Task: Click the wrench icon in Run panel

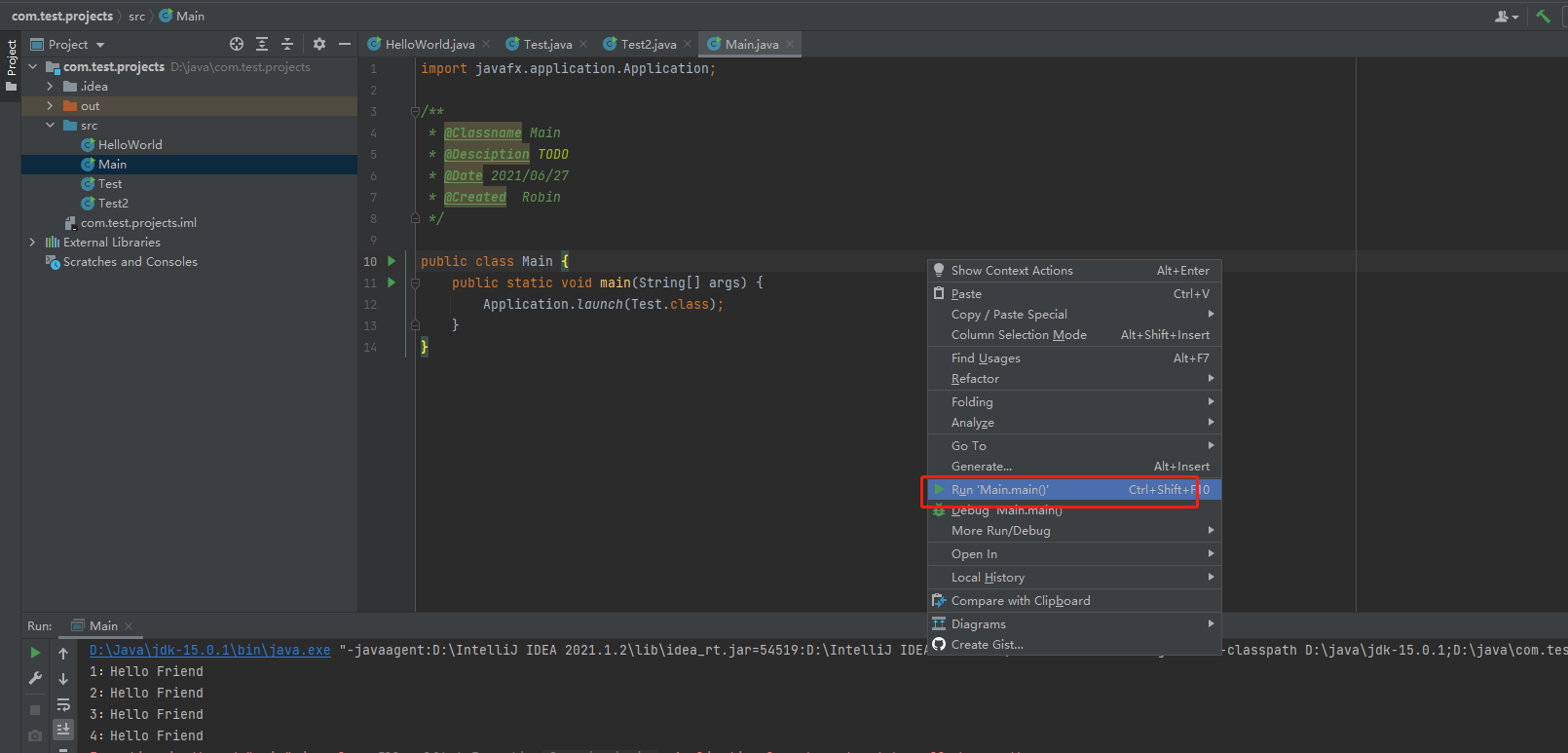Action: click(35, 678)
